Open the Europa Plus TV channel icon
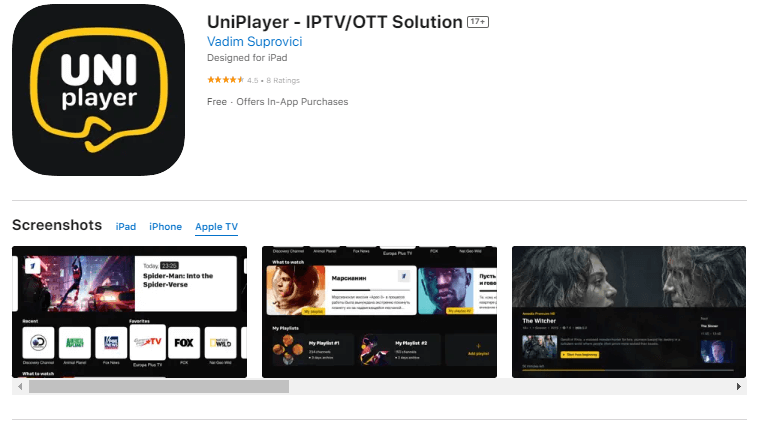Viewport: 767px width, 434px height. tap(148, 342)
